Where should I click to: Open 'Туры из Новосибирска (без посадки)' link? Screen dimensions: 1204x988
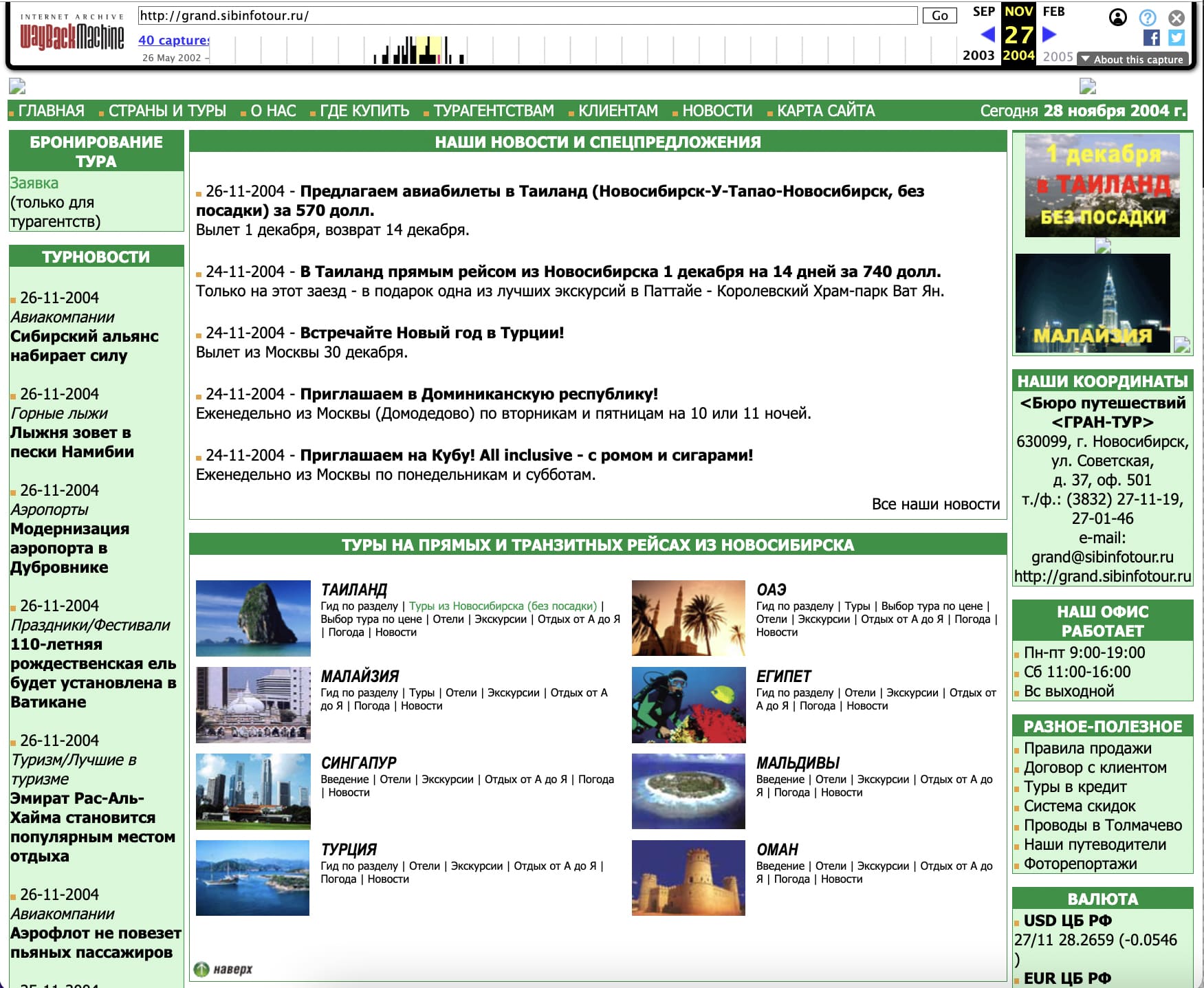click(x=503, y=606)
